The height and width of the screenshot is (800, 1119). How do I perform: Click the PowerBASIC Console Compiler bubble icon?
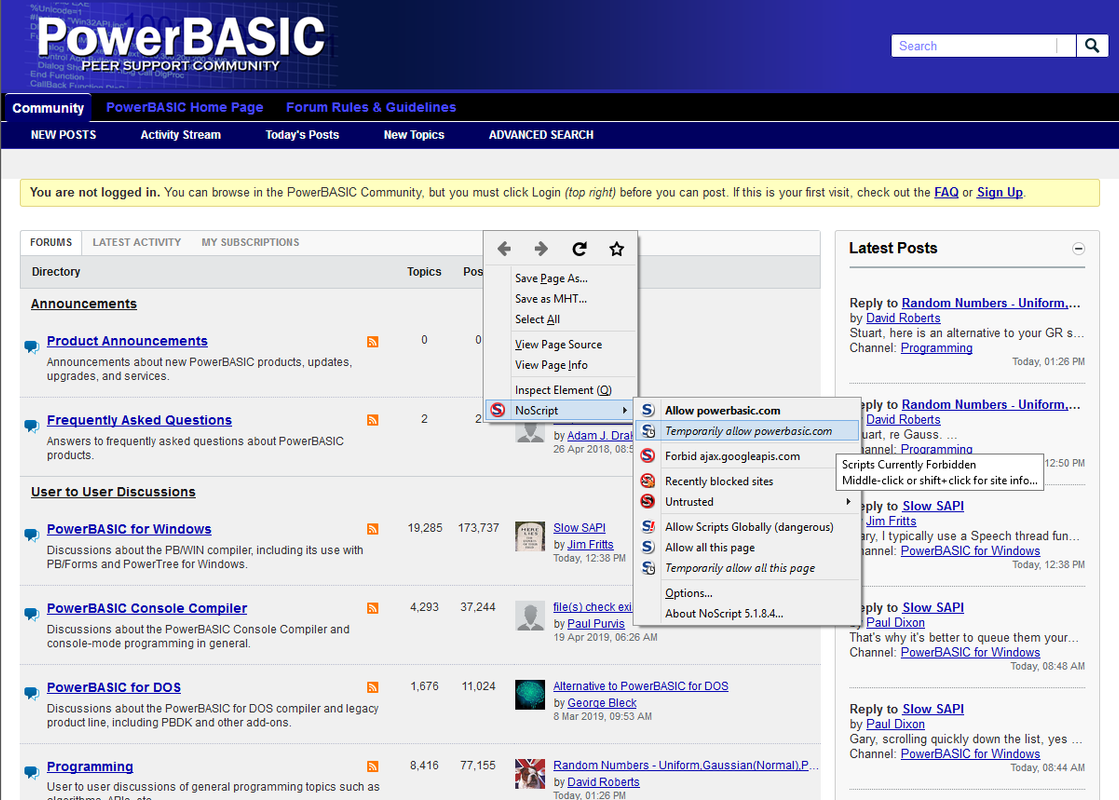click(31, 614)
